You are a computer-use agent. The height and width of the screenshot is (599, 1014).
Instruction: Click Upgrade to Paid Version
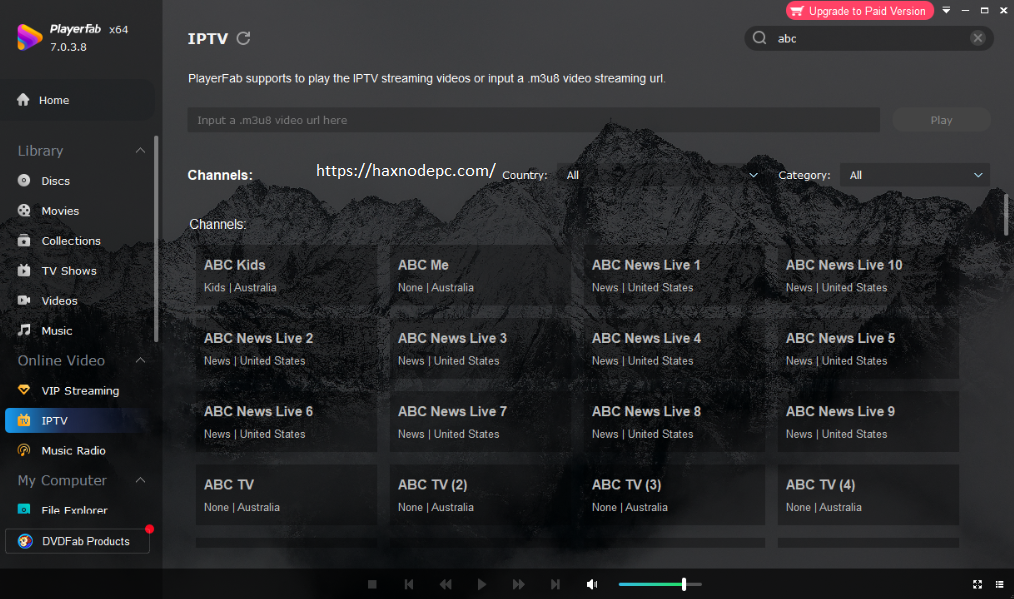pyautogui.click(x=859, y=11)
